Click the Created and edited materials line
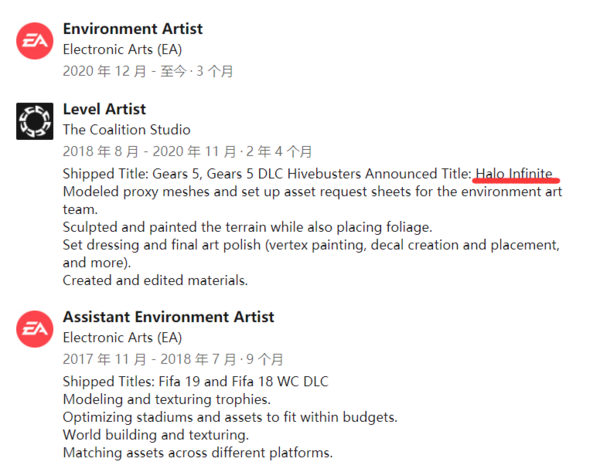The image size is (600, 472). tap(155, 281)
